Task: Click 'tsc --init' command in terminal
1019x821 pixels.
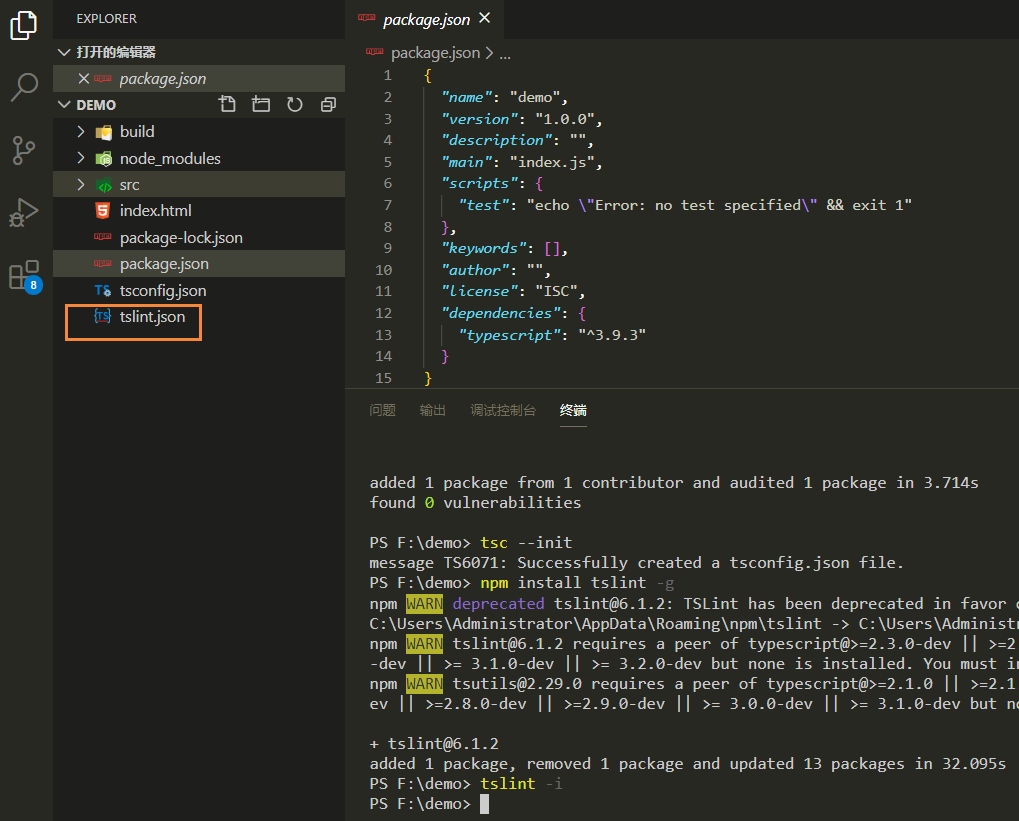Action: (526, 542)
